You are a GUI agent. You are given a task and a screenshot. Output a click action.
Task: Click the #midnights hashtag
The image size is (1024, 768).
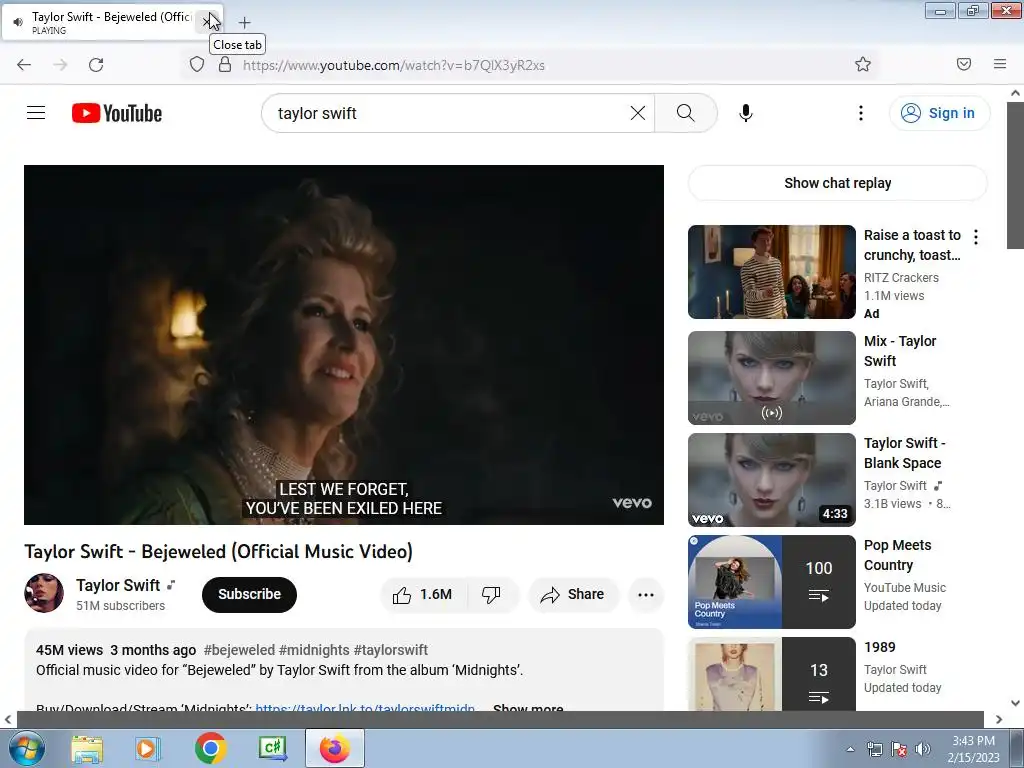click(x=314, y=650)
